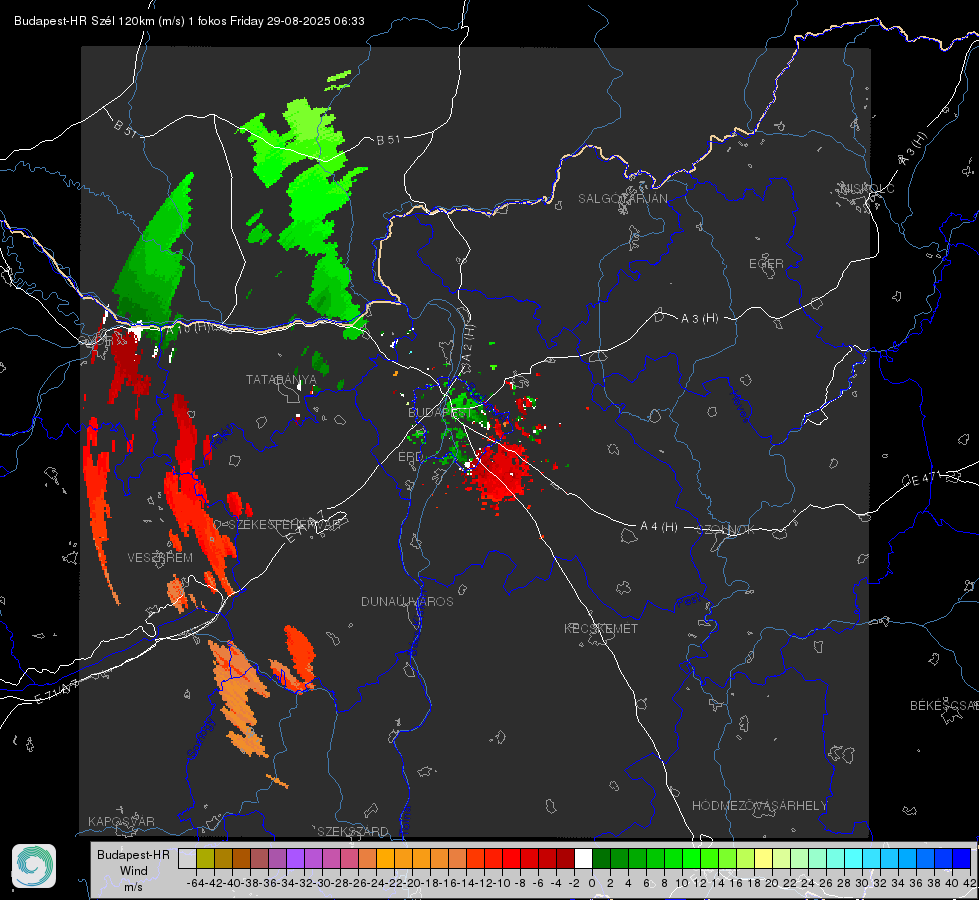Click the SALGOTARJAN city label

[622, 199]
